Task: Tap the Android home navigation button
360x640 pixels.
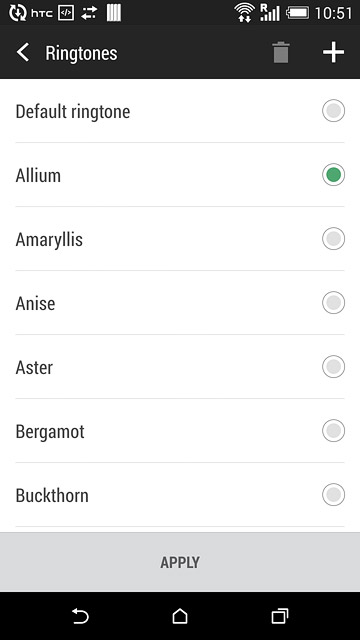Action: 180,616
